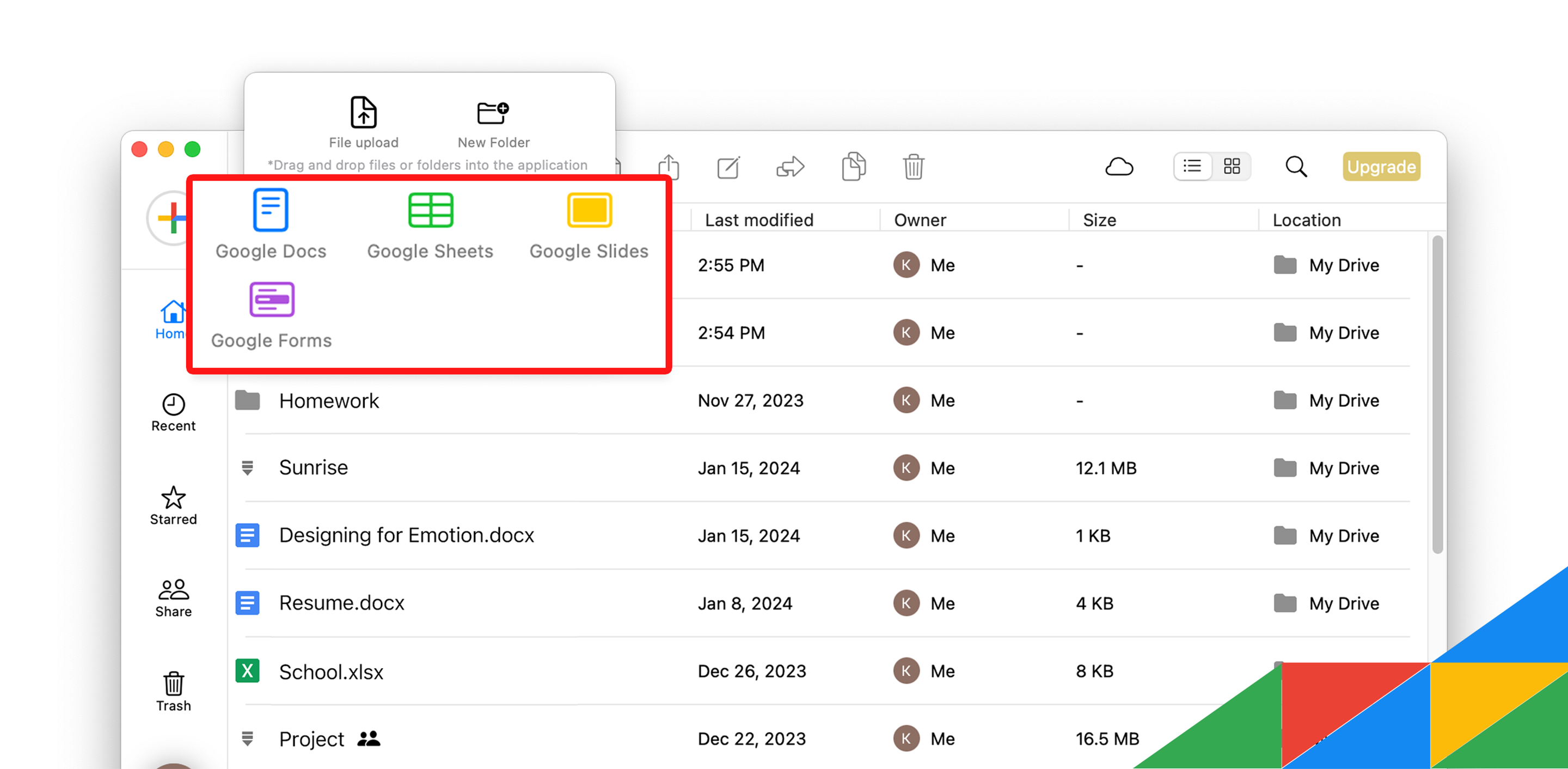The height and width of the screenshot is (769, 1568).
Task: Click the delete trash can toolbar icon
Action: click(913, 166)
